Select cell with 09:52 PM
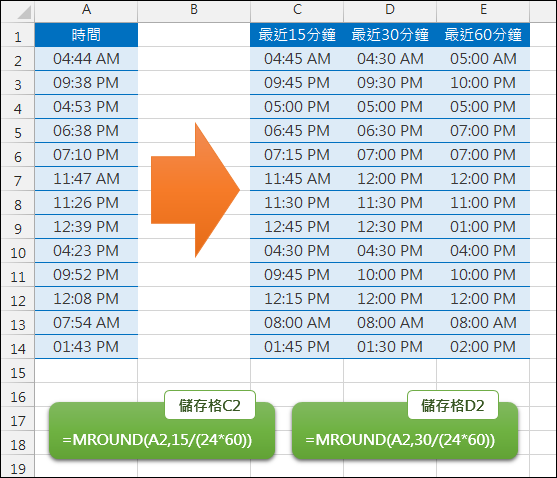The image size is (557, 478). tap(86, 275)
